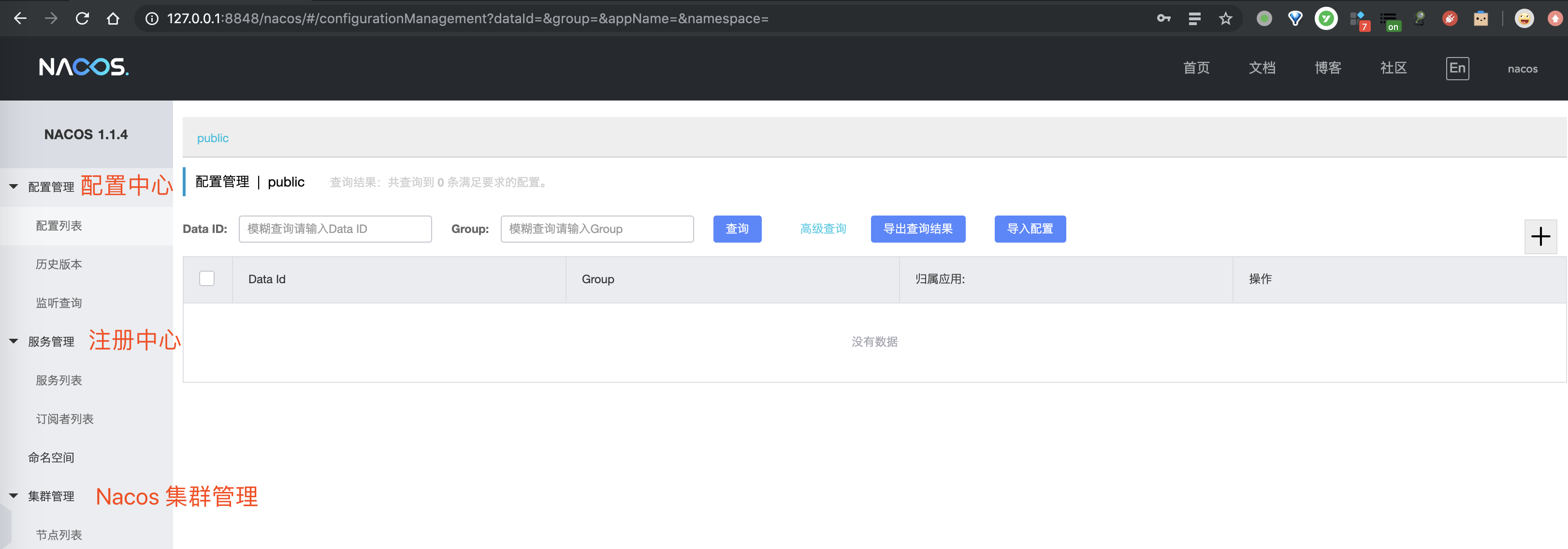1568x549 pixels.
Task: Open the 社区 menu item
Action: coord(1394,68)
